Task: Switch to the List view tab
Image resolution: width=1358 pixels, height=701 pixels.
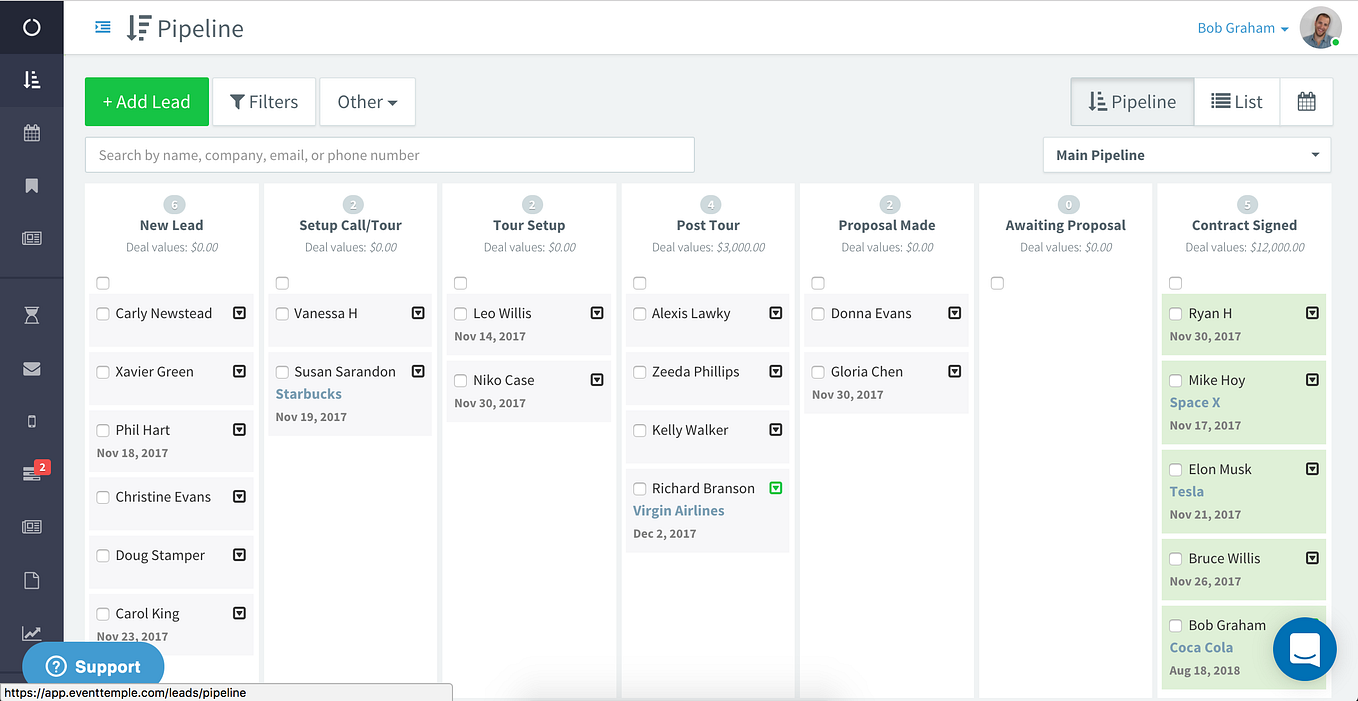Action: pos(1237,101)
